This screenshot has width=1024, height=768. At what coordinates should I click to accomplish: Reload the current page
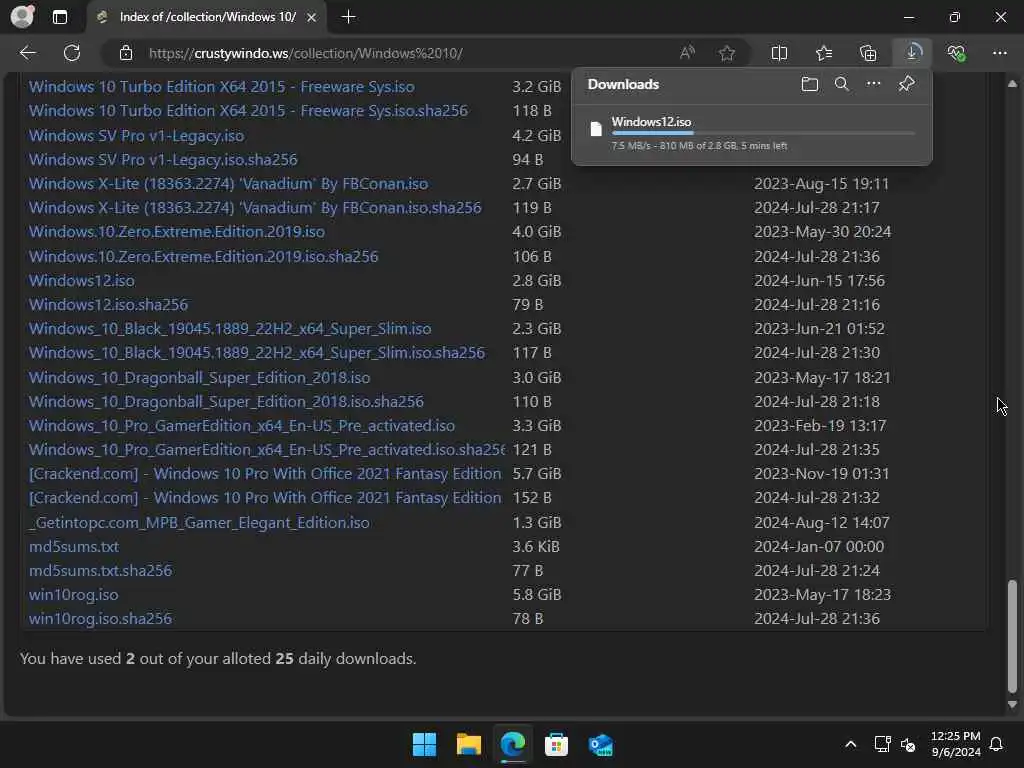click(x=72, y=53)
